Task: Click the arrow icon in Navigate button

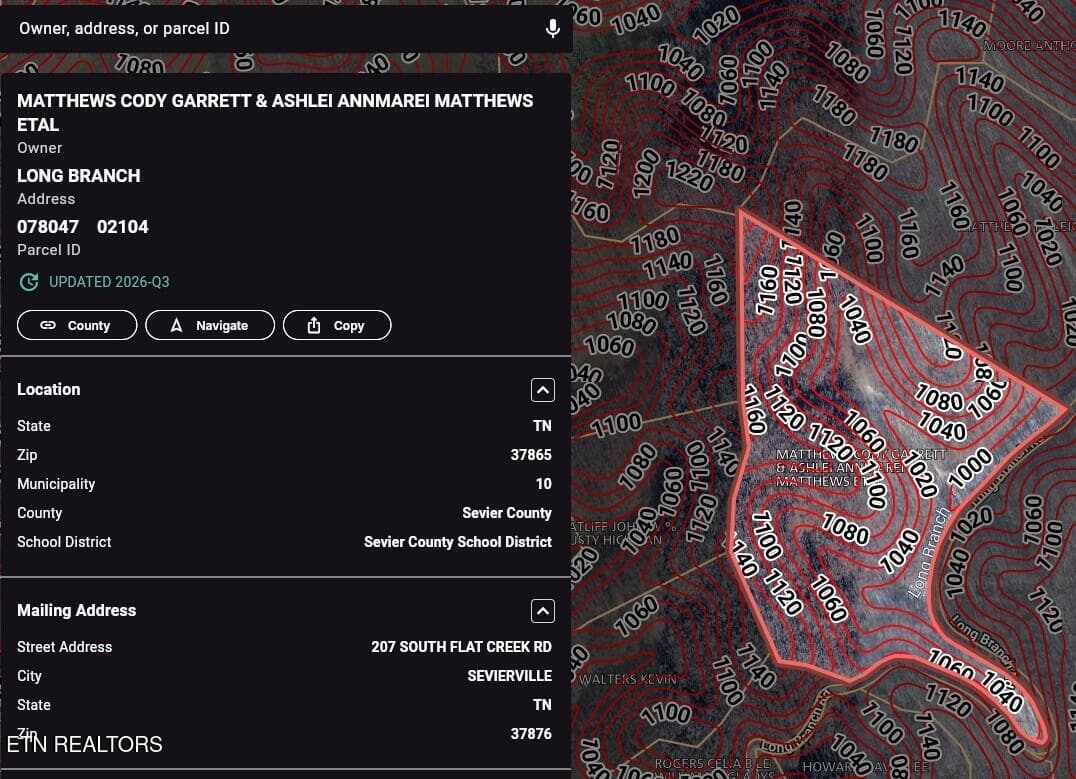Action: 176,325
